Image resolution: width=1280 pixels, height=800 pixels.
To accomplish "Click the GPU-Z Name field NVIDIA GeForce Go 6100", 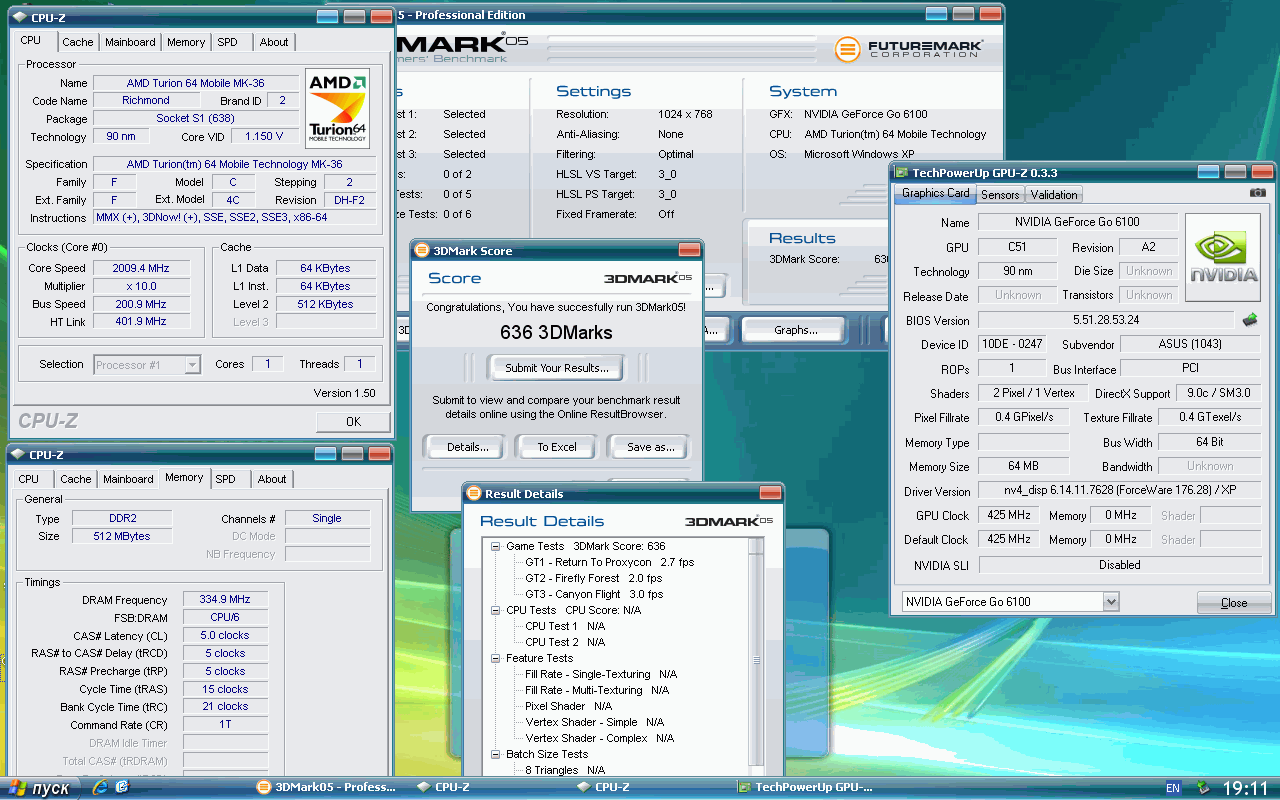I will pos(1076,222).
